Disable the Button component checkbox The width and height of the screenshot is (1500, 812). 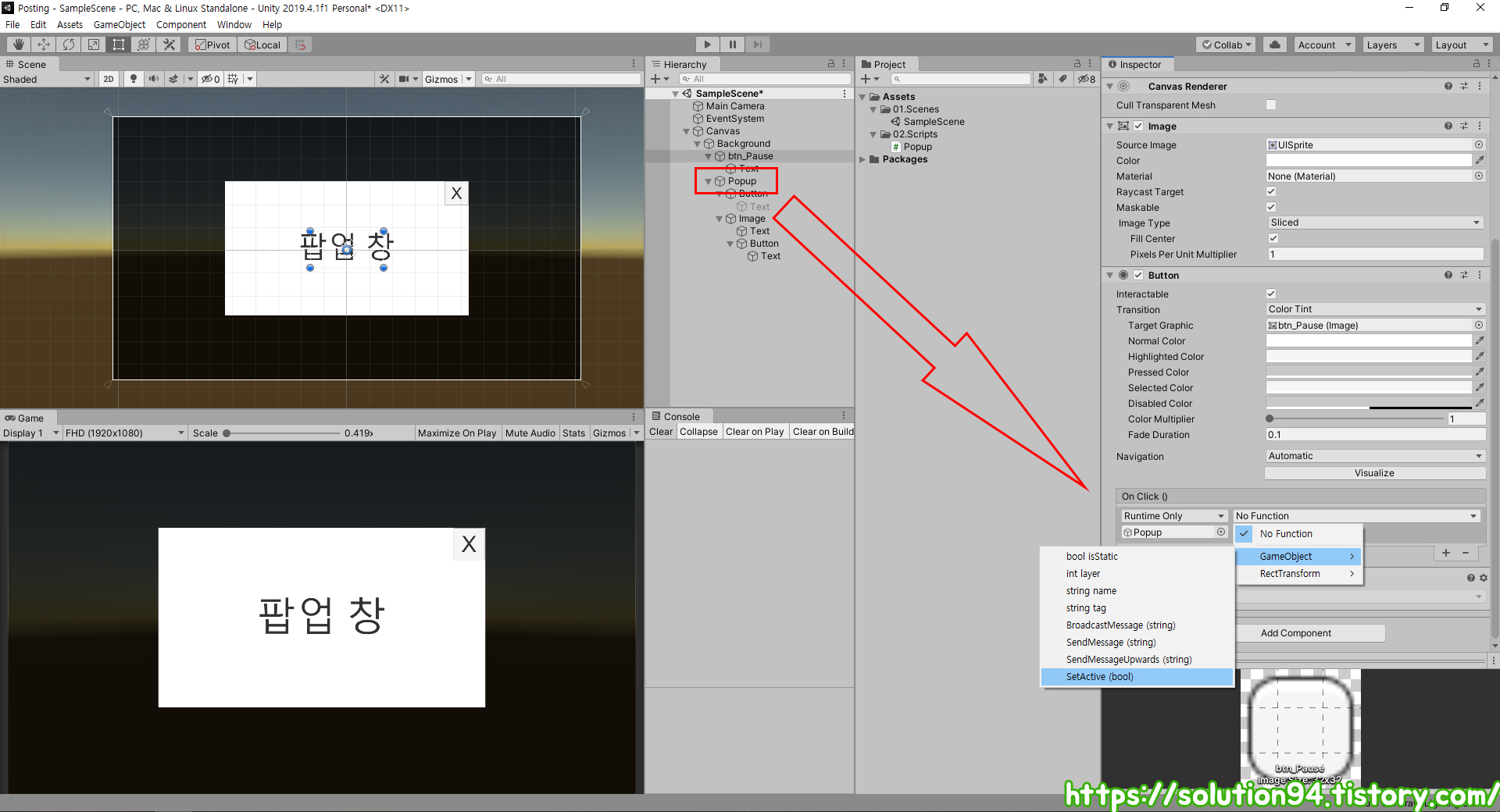tap(1138, 275)
